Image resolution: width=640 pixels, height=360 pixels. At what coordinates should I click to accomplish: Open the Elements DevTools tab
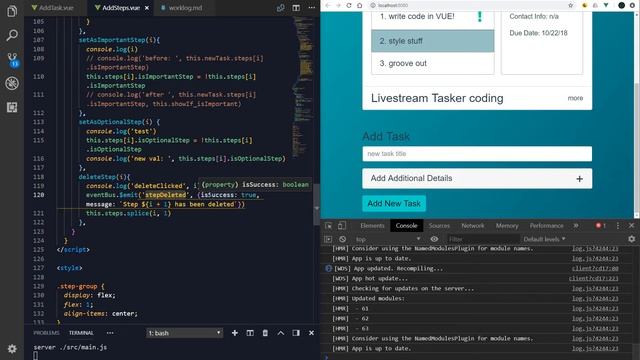[372, 225]
